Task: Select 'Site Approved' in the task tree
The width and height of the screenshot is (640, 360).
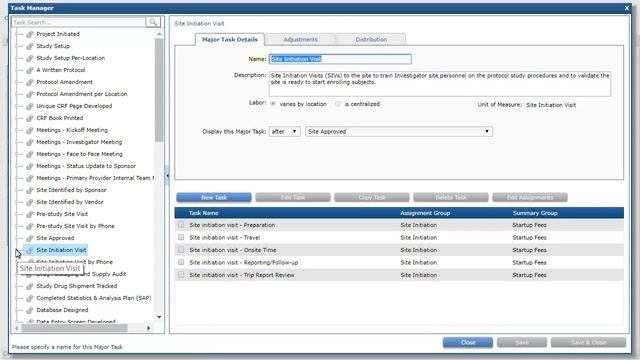Action: 55,238
